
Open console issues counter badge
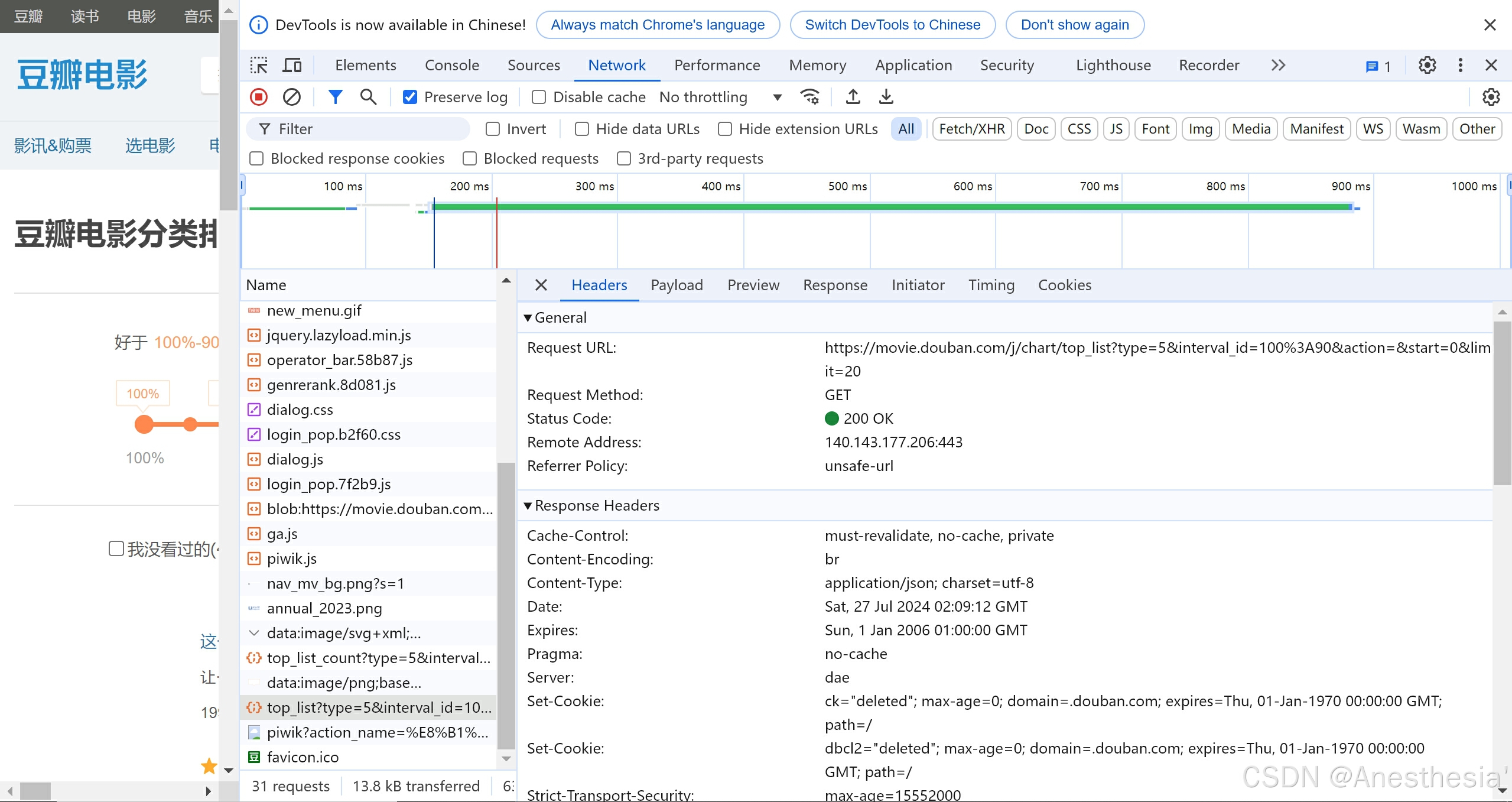click(x=1378, y=66)
